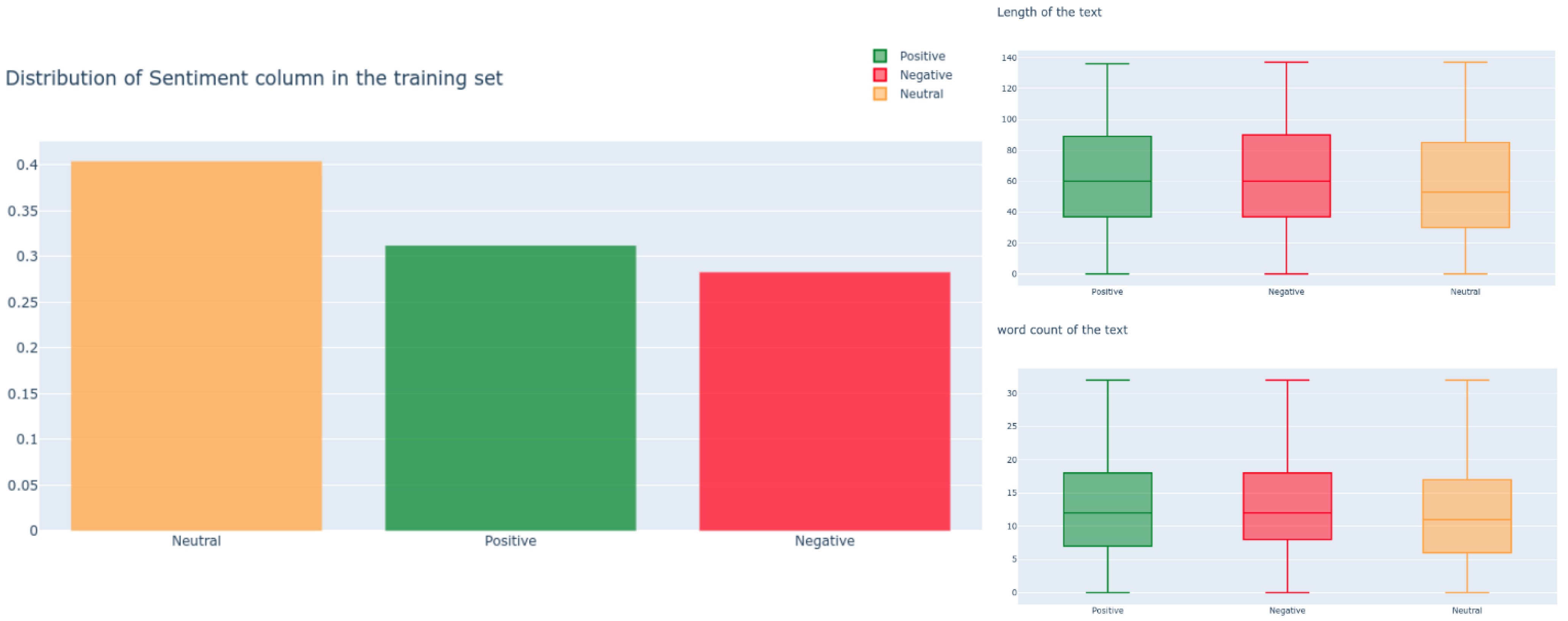
Task: Select the red Negative bar
Action: pos(824,401)
